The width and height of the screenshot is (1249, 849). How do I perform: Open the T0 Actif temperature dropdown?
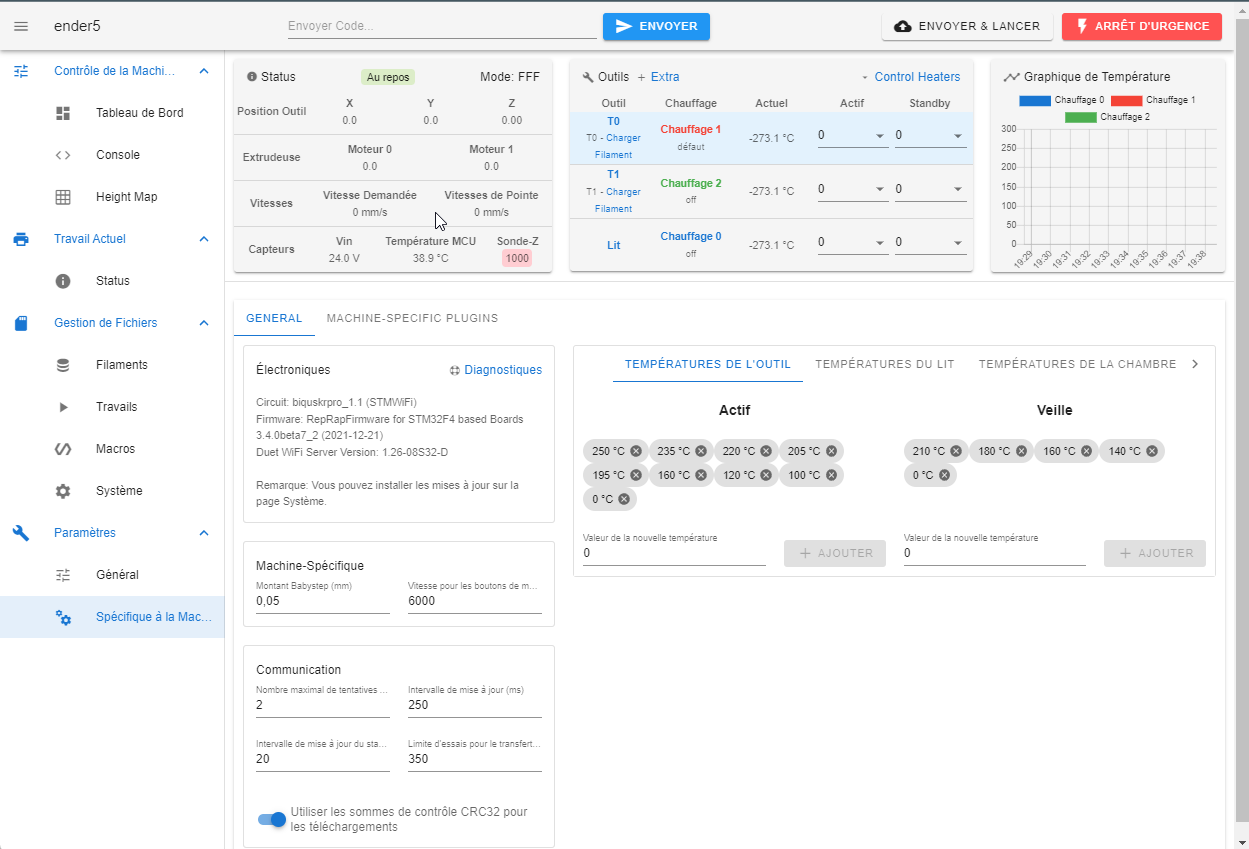tap(853, 135)
